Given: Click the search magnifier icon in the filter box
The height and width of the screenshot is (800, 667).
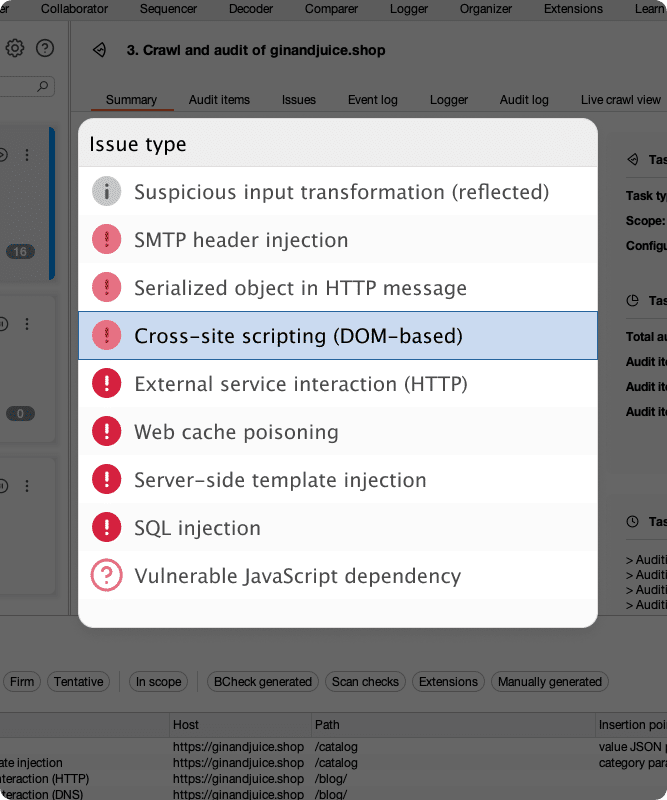Looking at the screenshot, I should (x=44, y=87).
